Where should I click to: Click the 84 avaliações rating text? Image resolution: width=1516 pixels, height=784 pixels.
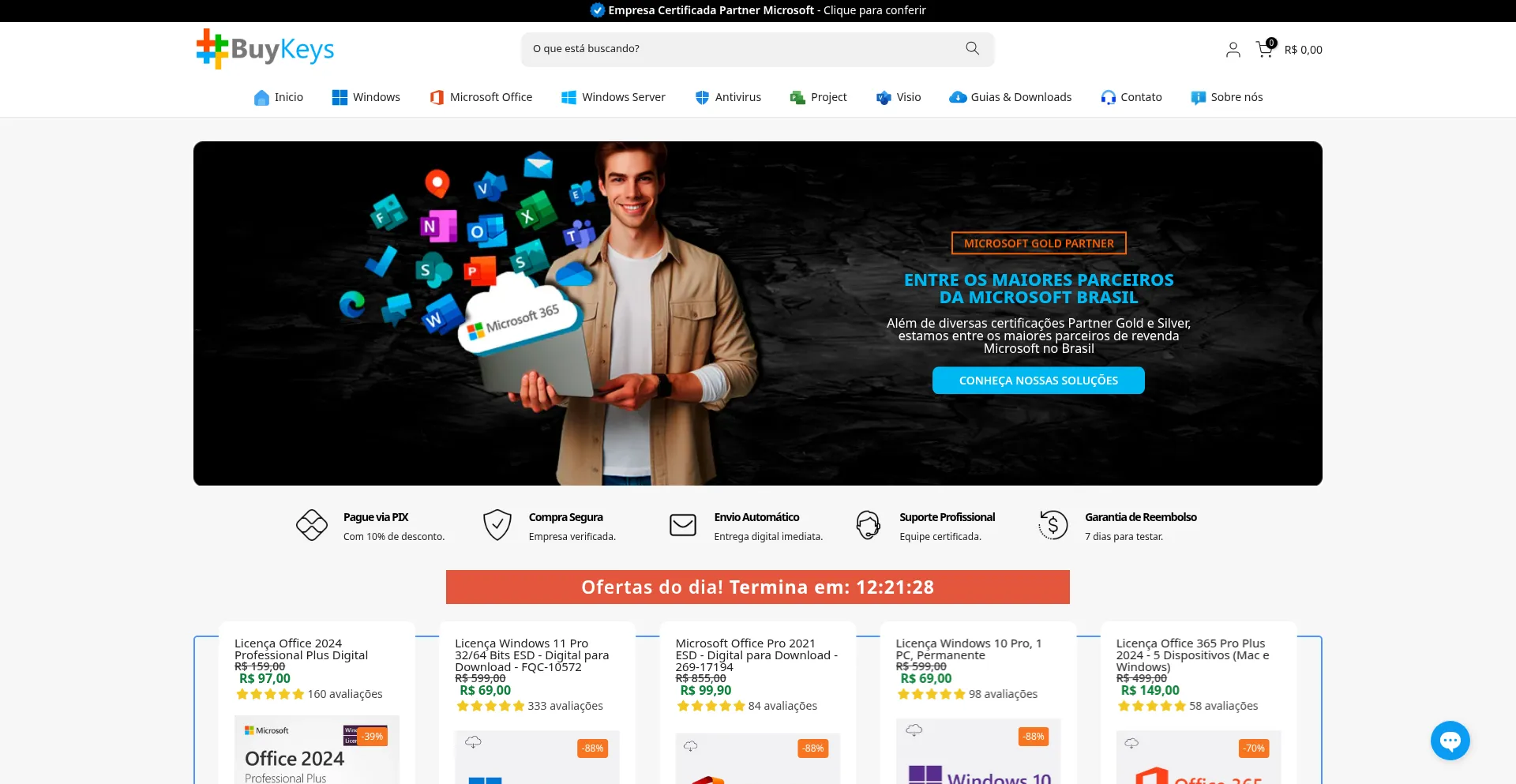782,706
